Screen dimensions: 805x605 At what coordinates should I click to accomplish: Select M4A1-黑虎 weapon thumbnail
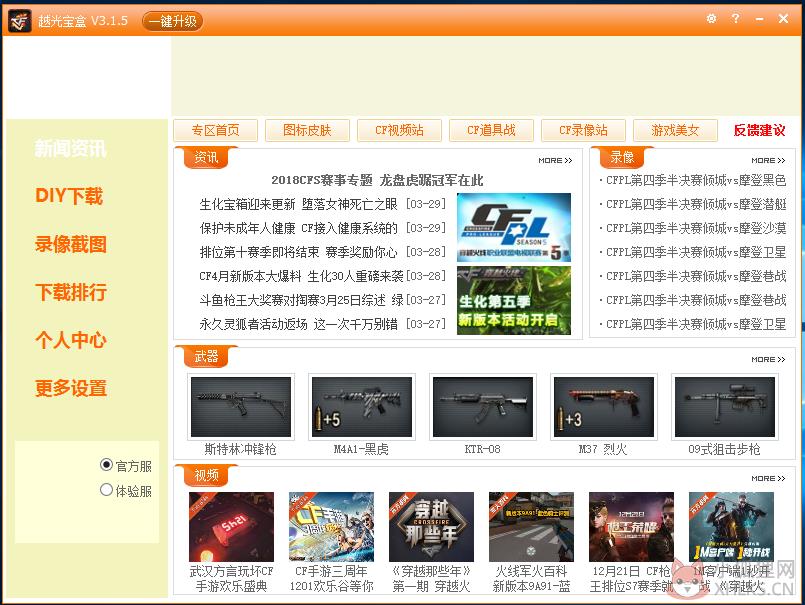click(362, 407)
